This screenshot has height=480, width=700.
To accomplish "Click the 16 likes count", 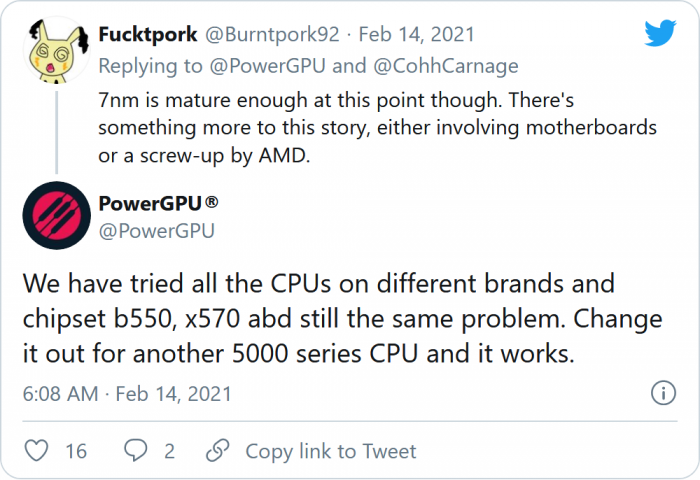I will pos(76,451).
